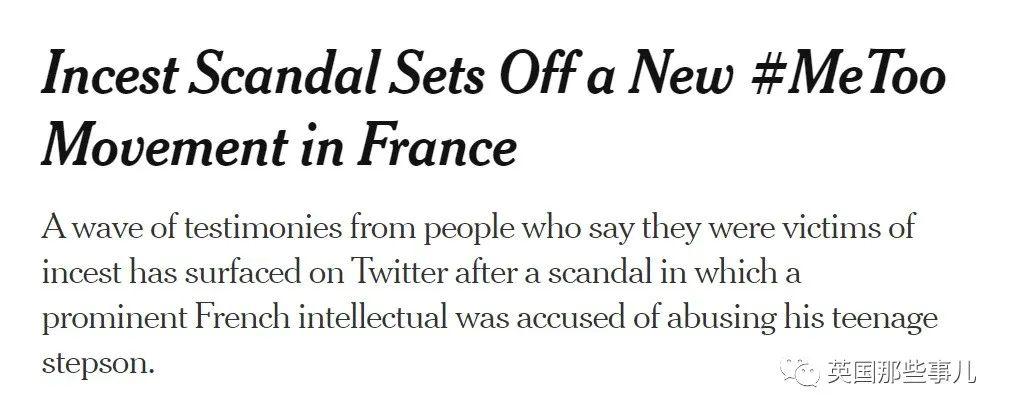Screen dimensions: 1009x416
Task: Click the word "Twitter" in the summary
Action: 398,274
